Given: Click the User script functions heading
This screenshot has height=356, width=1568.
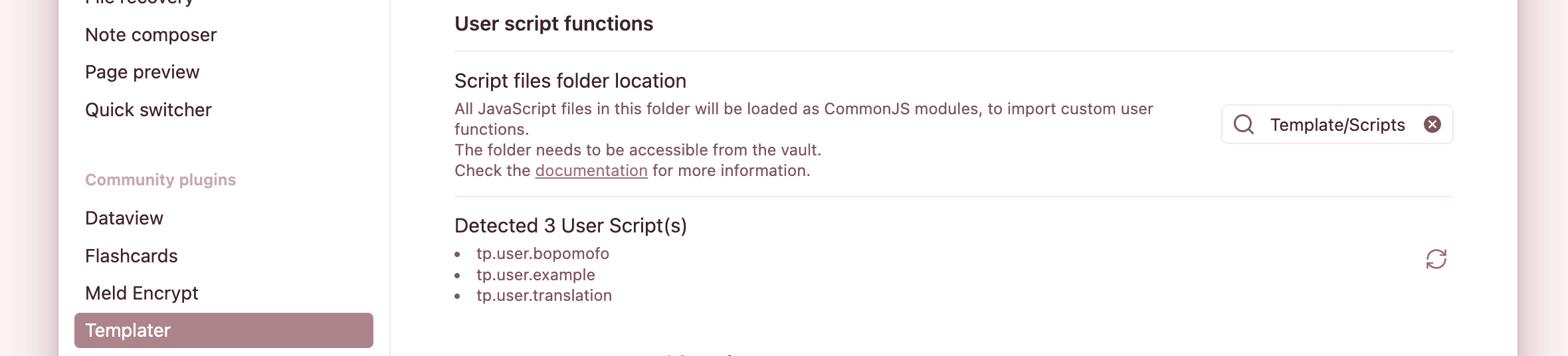Looking at the screenshot, I should tap(553, 24).
